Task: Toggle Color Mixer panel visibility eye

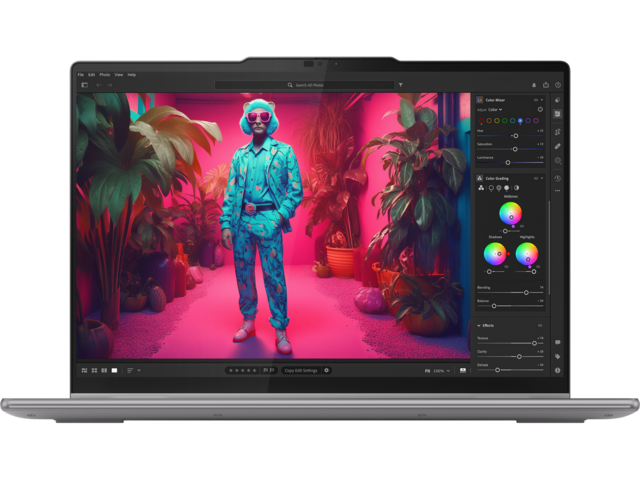Action: (x=535, y=100)
